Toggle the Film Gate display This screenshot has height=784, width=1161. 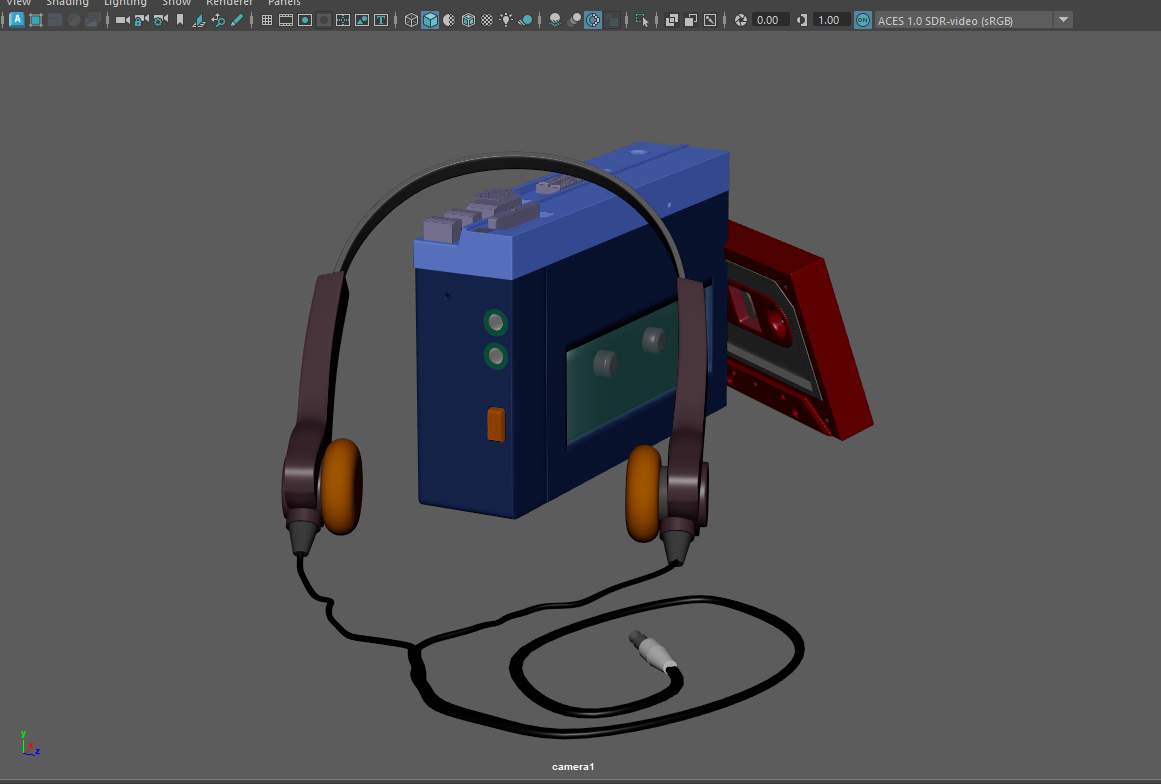click(x=286, y=20)
